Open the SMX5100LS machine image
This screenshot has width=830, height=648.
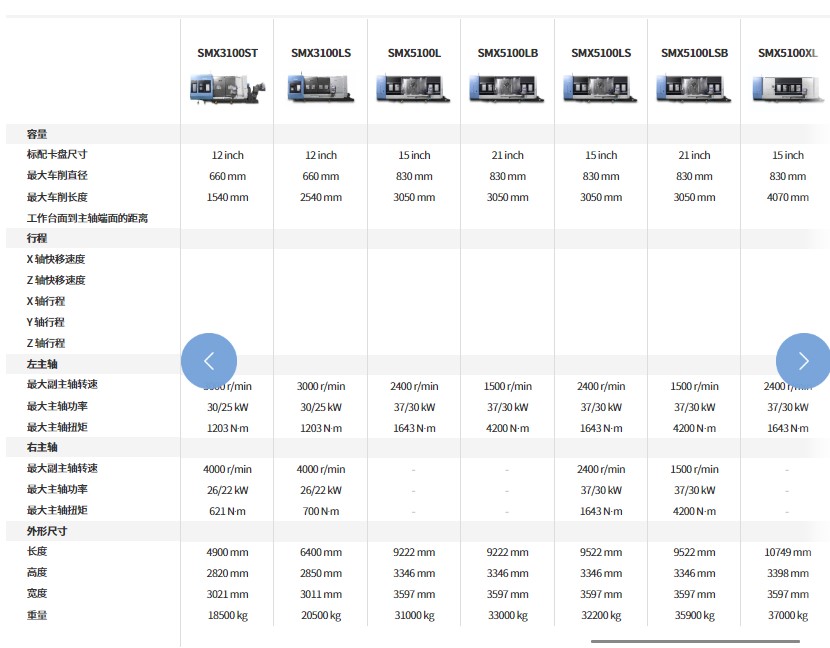(601, 88)
